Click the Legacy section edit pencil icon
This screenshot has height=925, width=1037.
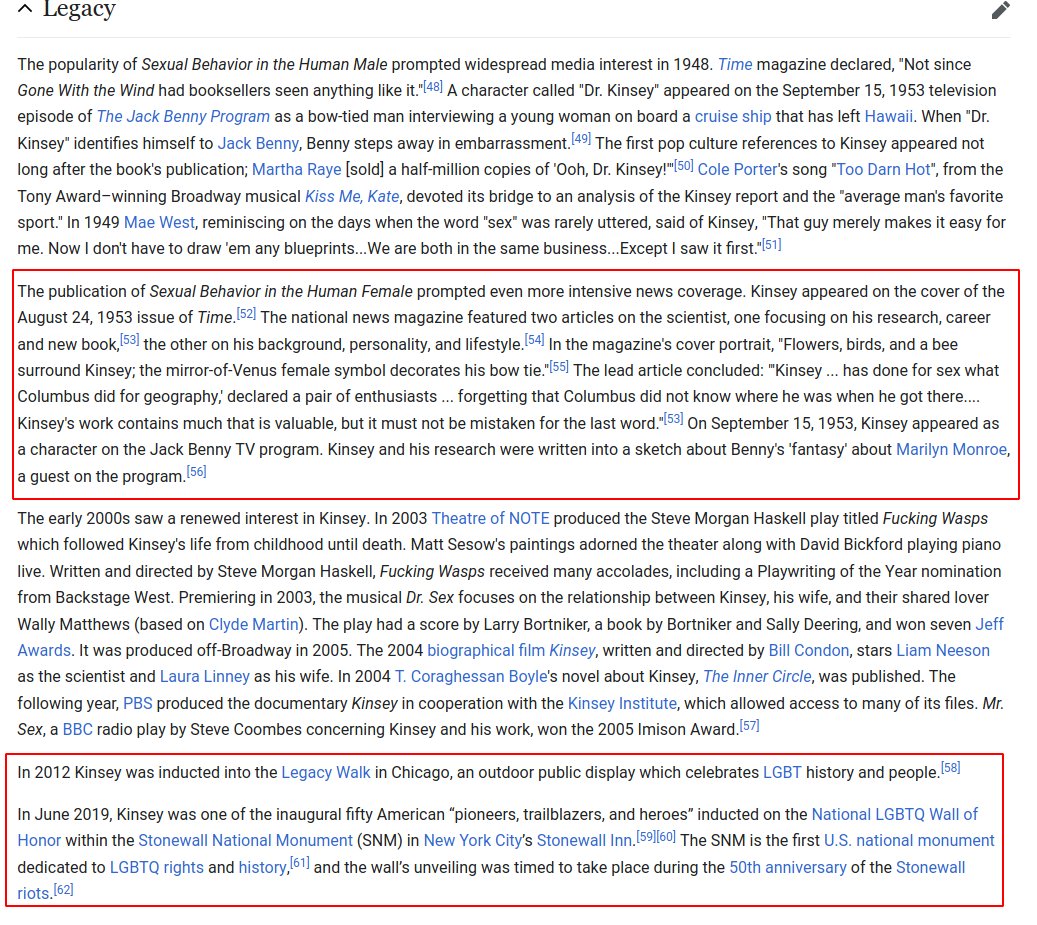[1001, 10]
